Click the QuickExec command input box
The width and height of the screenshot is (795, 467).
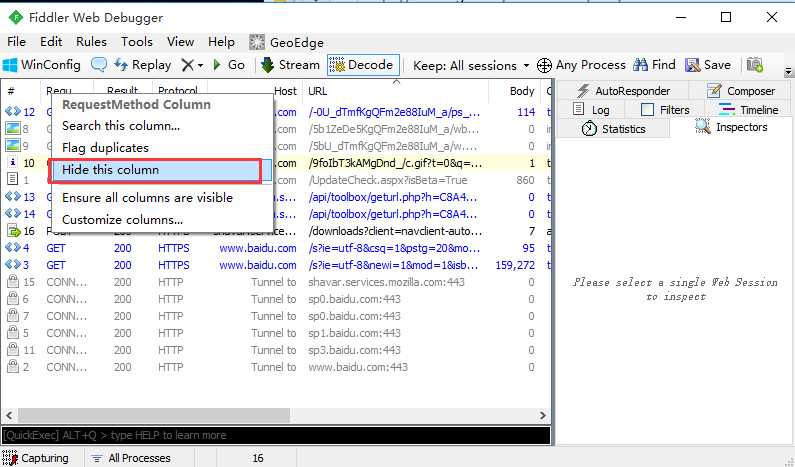(x=276, y=435)
